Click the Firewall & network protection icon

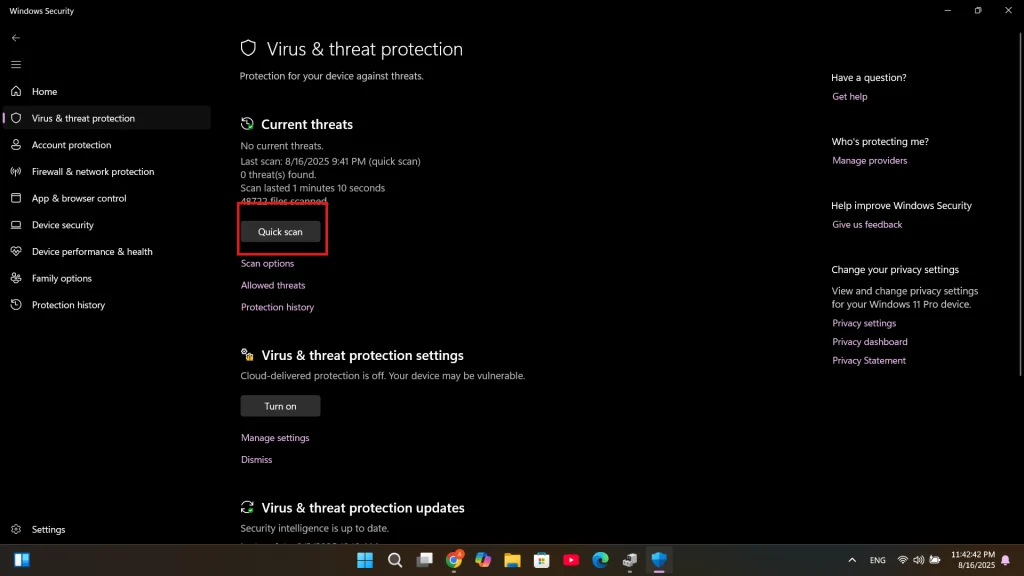click(16, 172)
